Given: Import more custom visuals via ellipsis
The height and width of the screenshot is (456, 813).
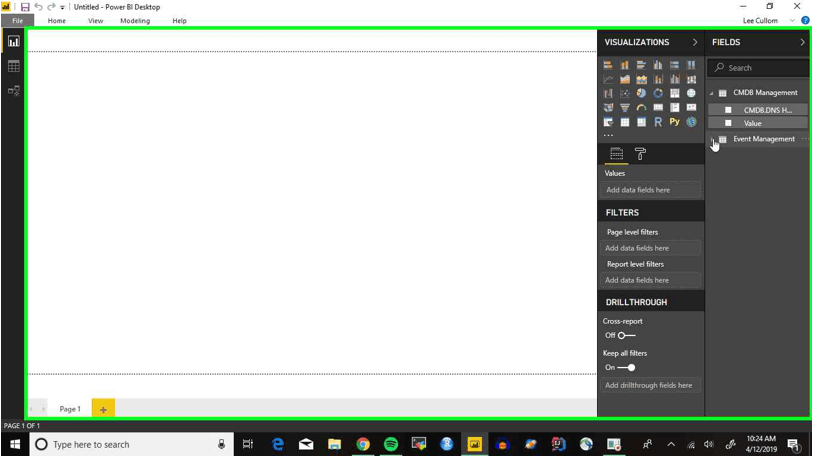Looking at the screenshot, I should (608, 135).
